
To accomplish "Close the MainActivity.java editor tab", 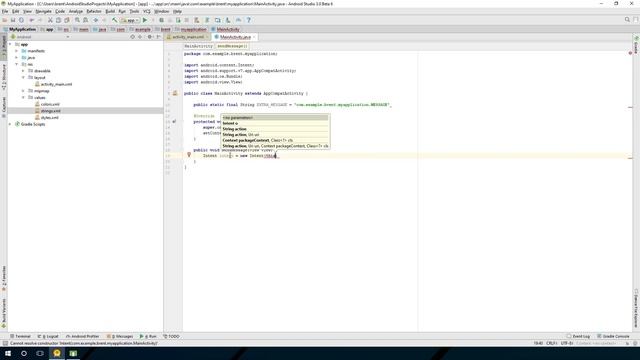I will coord(254,37).
